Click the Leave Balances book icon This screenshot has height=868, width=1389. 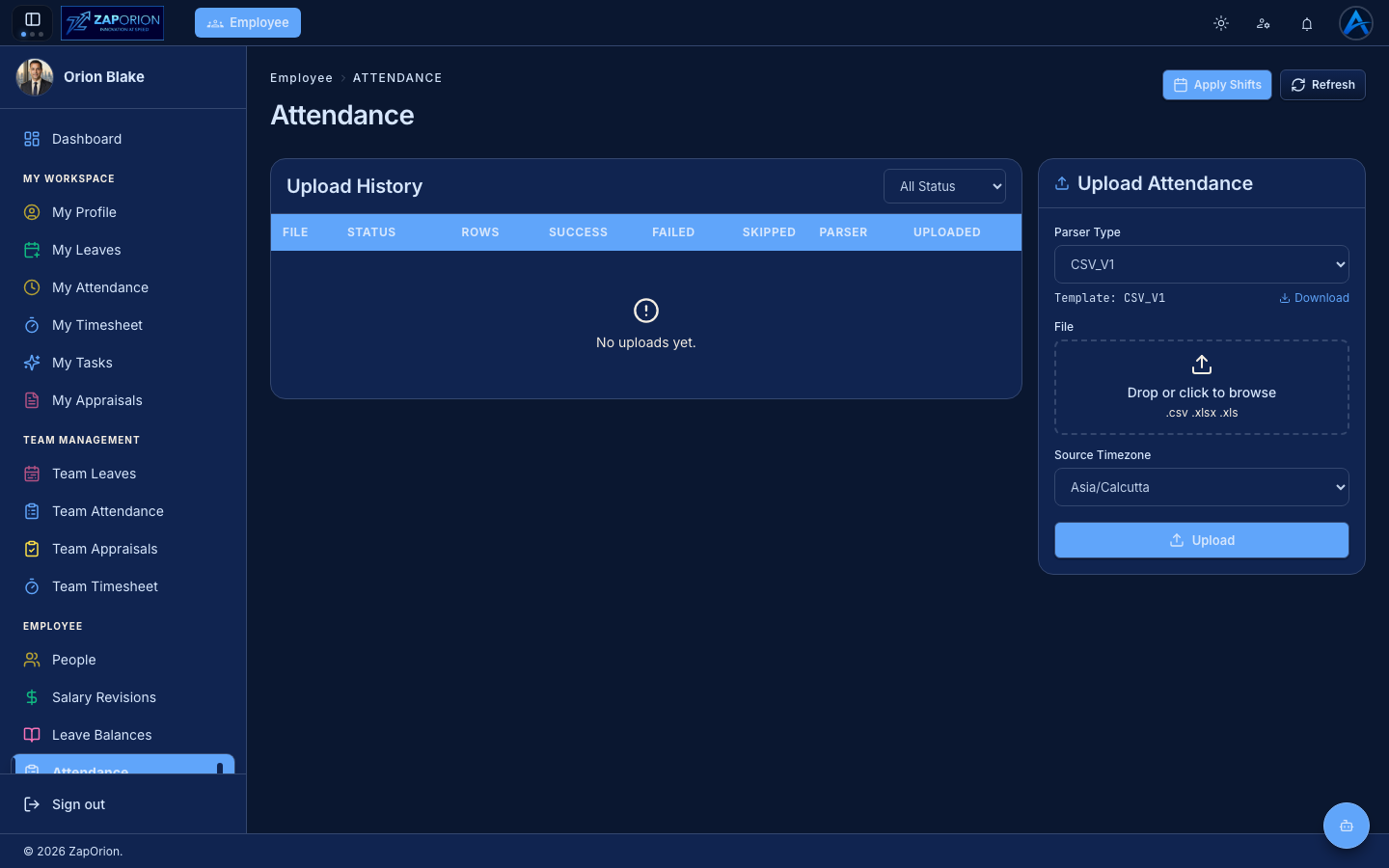[32, 735]
